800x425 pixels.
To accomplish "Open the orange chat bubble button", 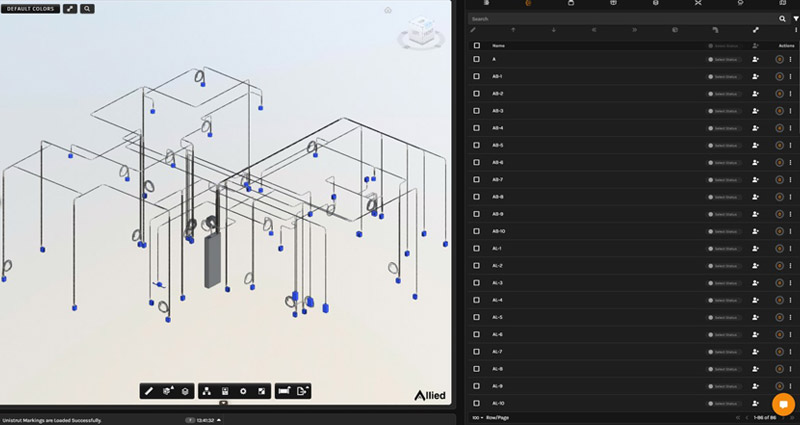I will tap(784, 405).
